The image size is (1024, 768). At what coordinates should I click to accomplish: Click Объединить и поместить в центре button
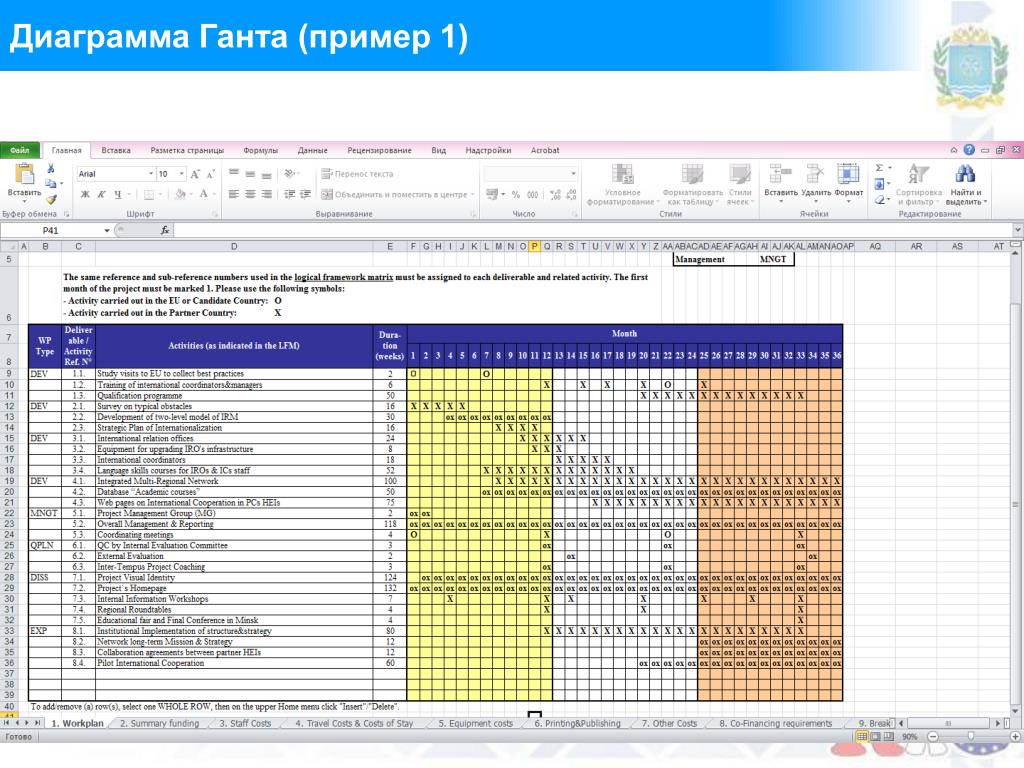[397, 195]
